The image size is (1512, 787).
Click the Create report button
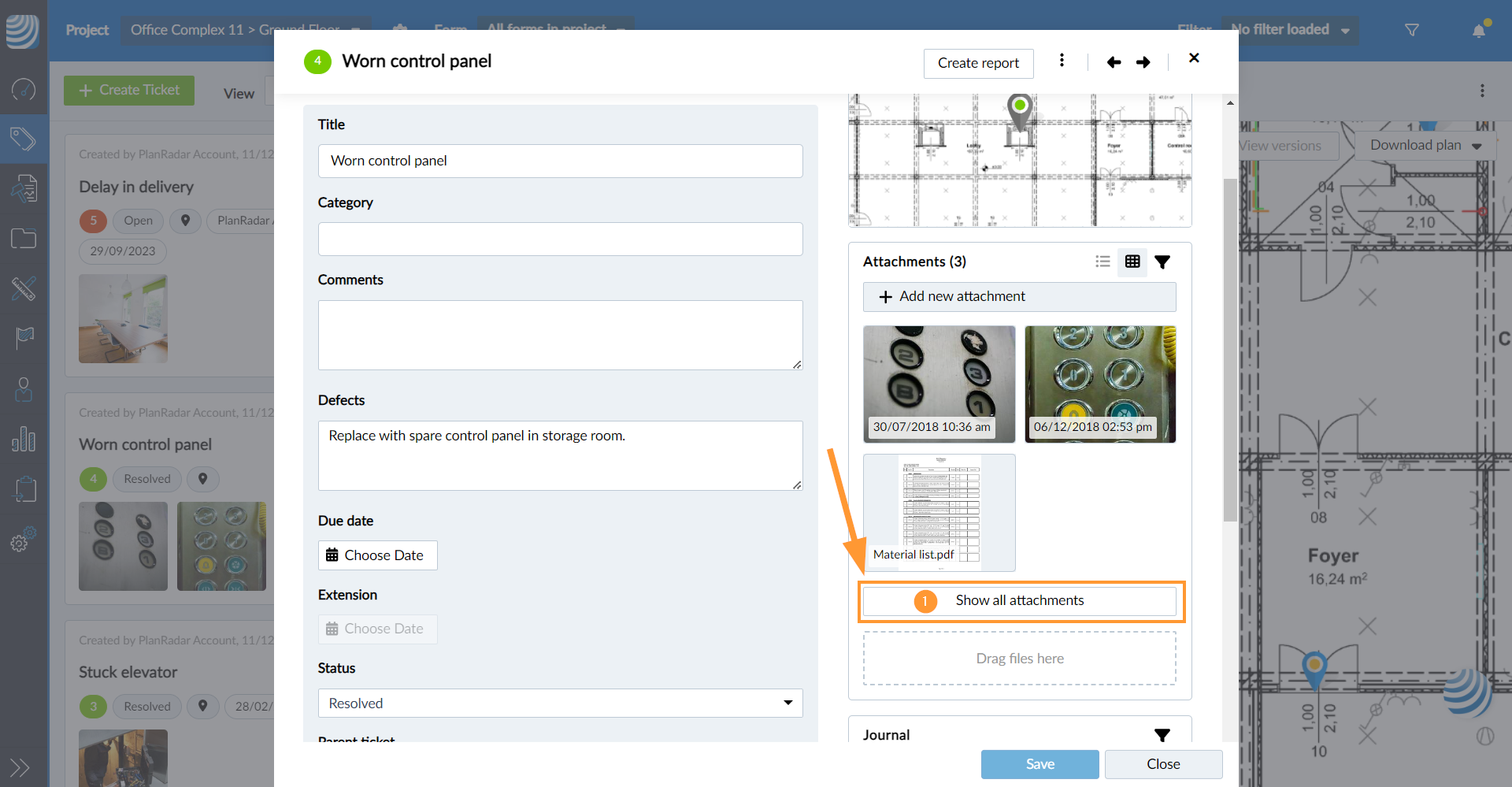(x=978, y=63)
